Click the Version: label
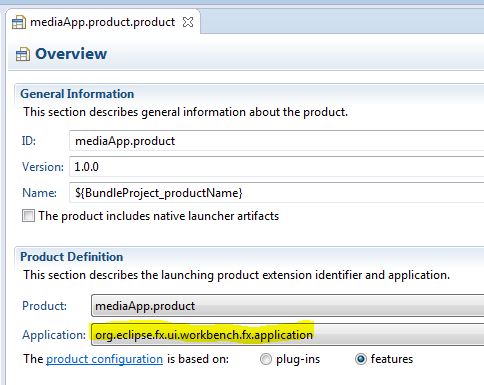 43,167
